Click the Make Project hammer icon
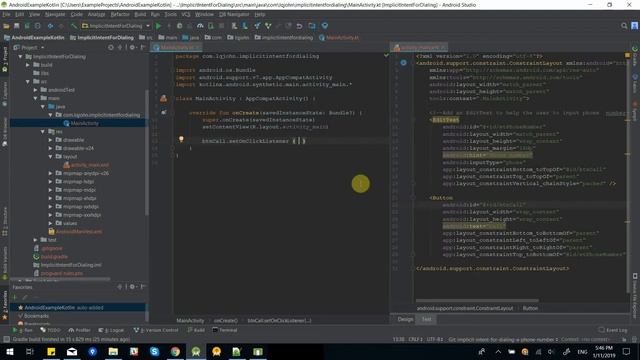Viewport: 640px width, 360px height. (73, 26)
